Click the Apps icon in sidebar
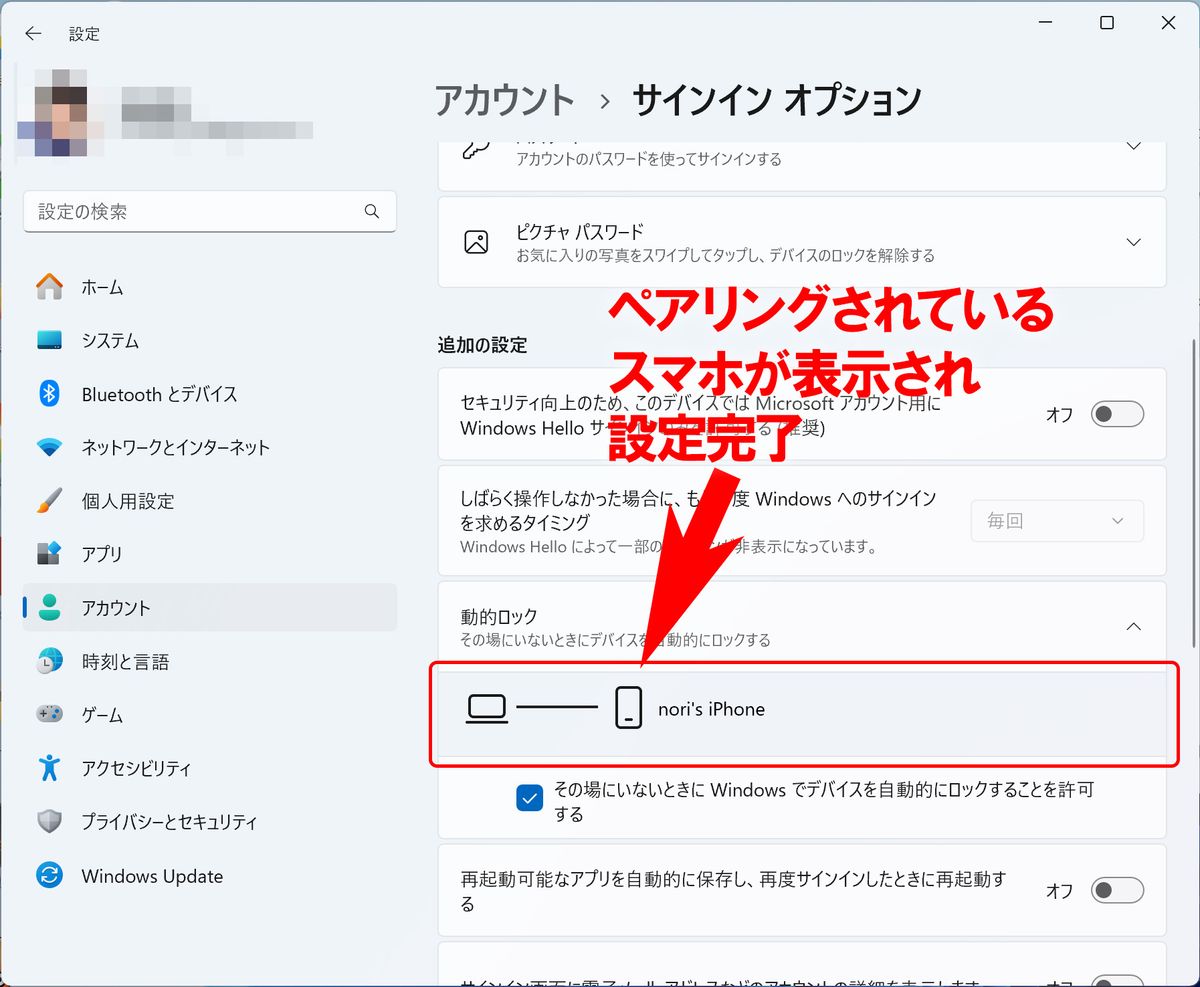This screenshot has width=1200, height=987. point(49,554)
